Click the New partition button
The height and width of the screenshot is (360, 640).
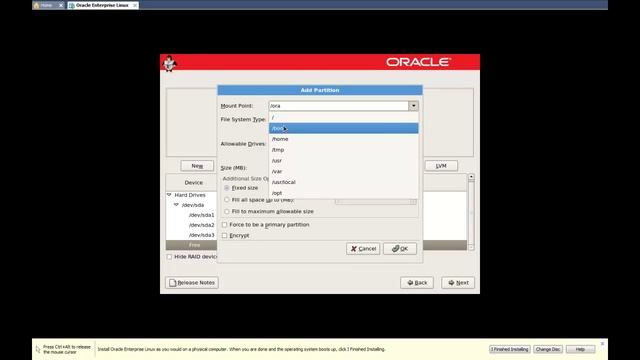tap(197, 166)
